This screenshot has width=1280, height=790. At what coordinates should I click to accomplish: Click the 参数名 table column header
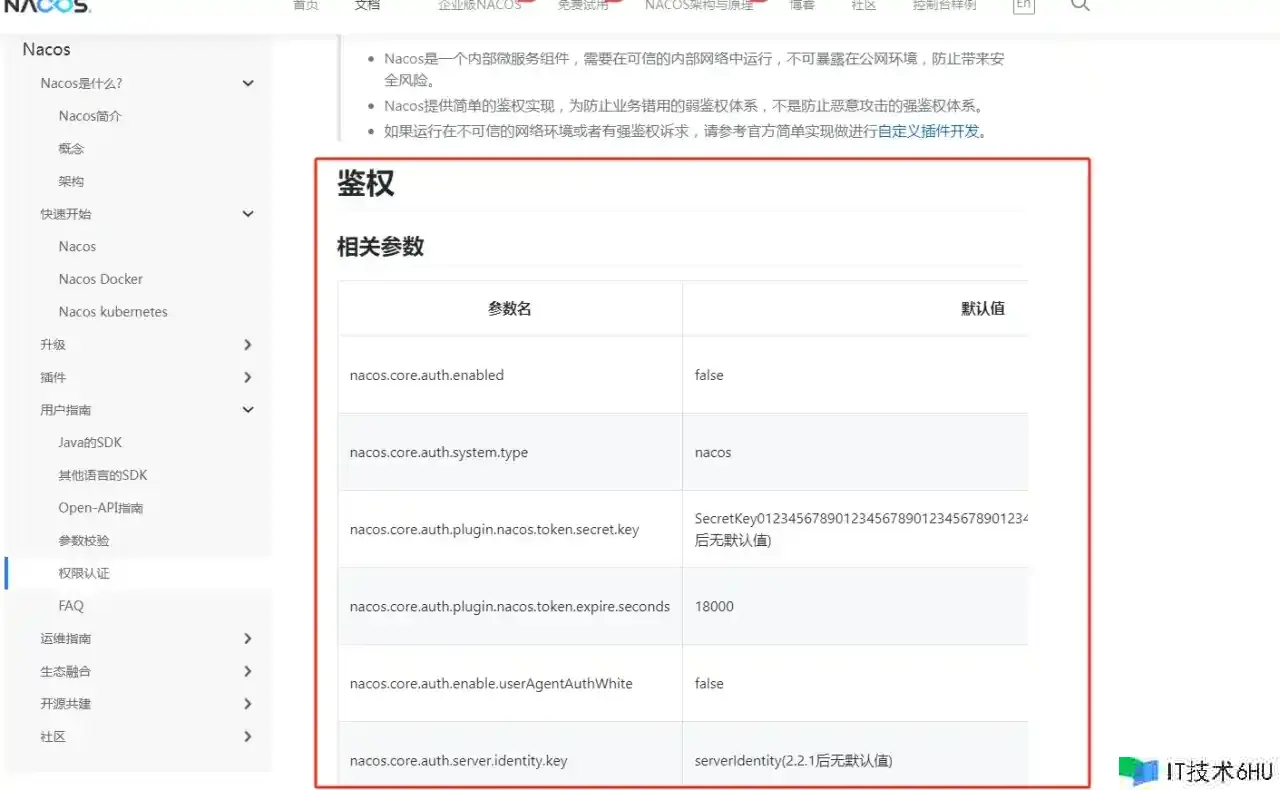pyautogui.click(x=510, y=309)
